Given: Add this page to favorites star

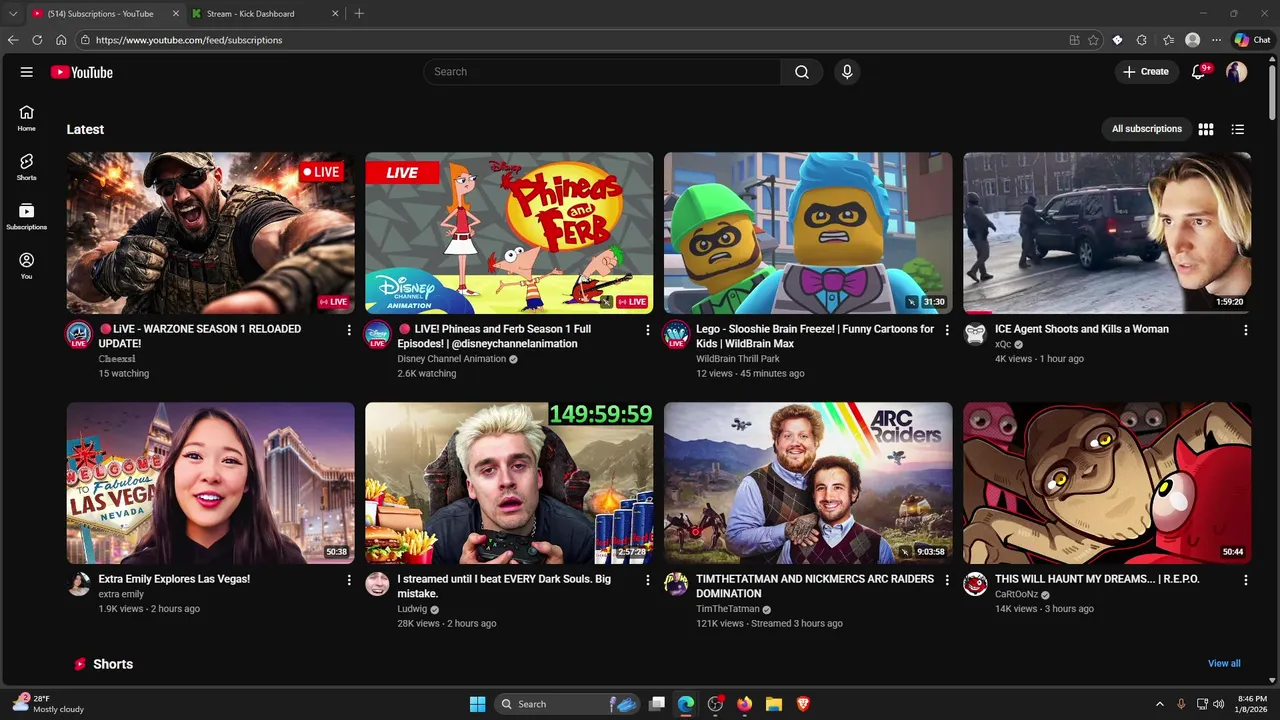Looking at the screenshot, I should (x=1093, y=40).
